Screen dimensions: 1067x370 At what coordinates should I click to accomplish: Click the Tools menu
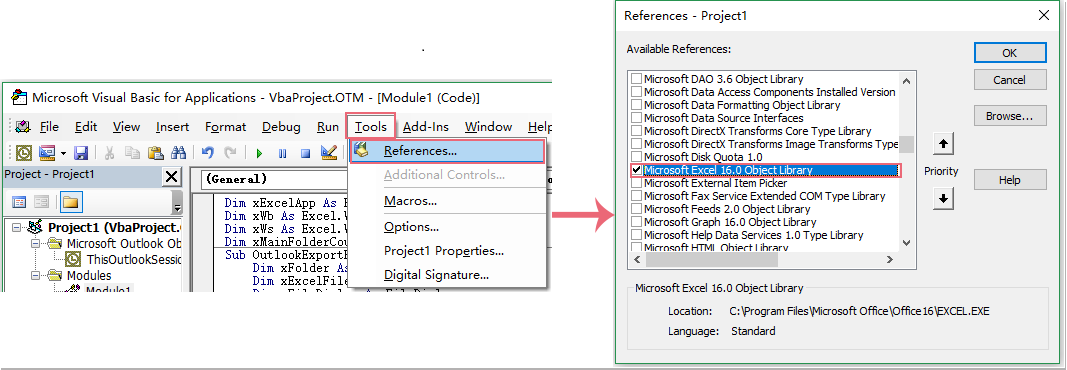coord(371,127)
